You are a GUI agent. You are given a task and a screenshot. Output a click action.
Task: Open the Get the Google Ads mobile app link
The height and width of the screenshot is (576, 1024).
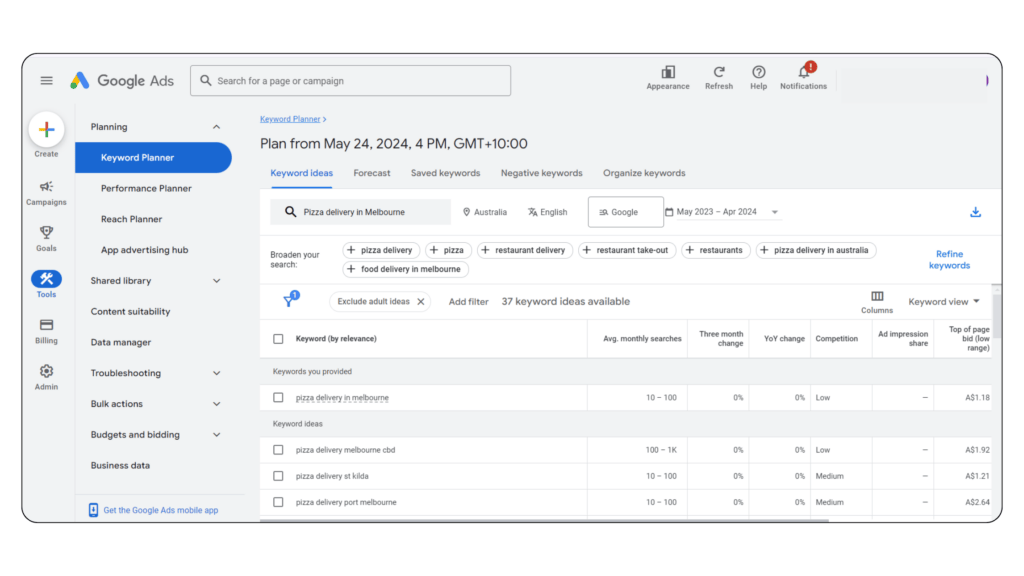[x=162, y=508]
